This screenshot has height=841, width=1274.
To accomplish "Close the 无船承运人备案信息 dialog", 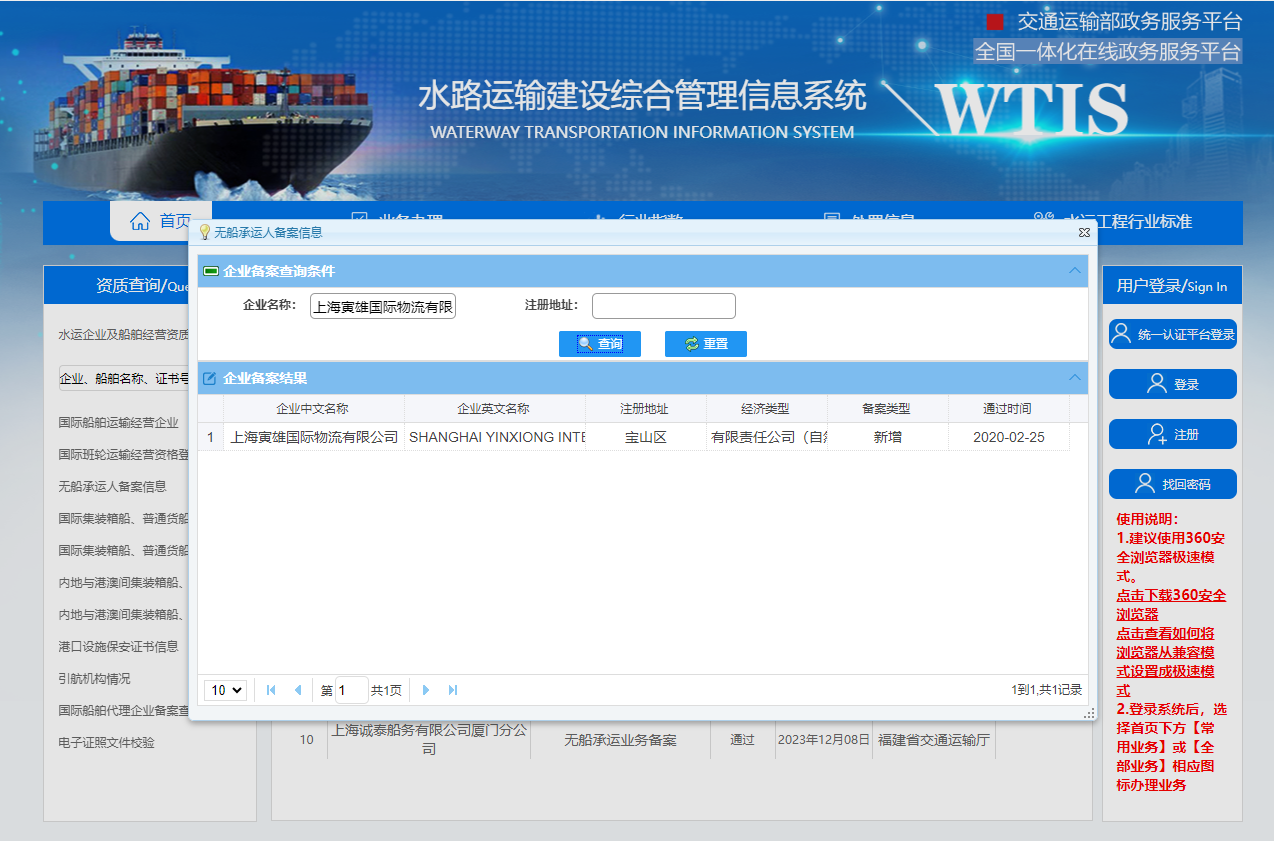I will [1084, 232].
